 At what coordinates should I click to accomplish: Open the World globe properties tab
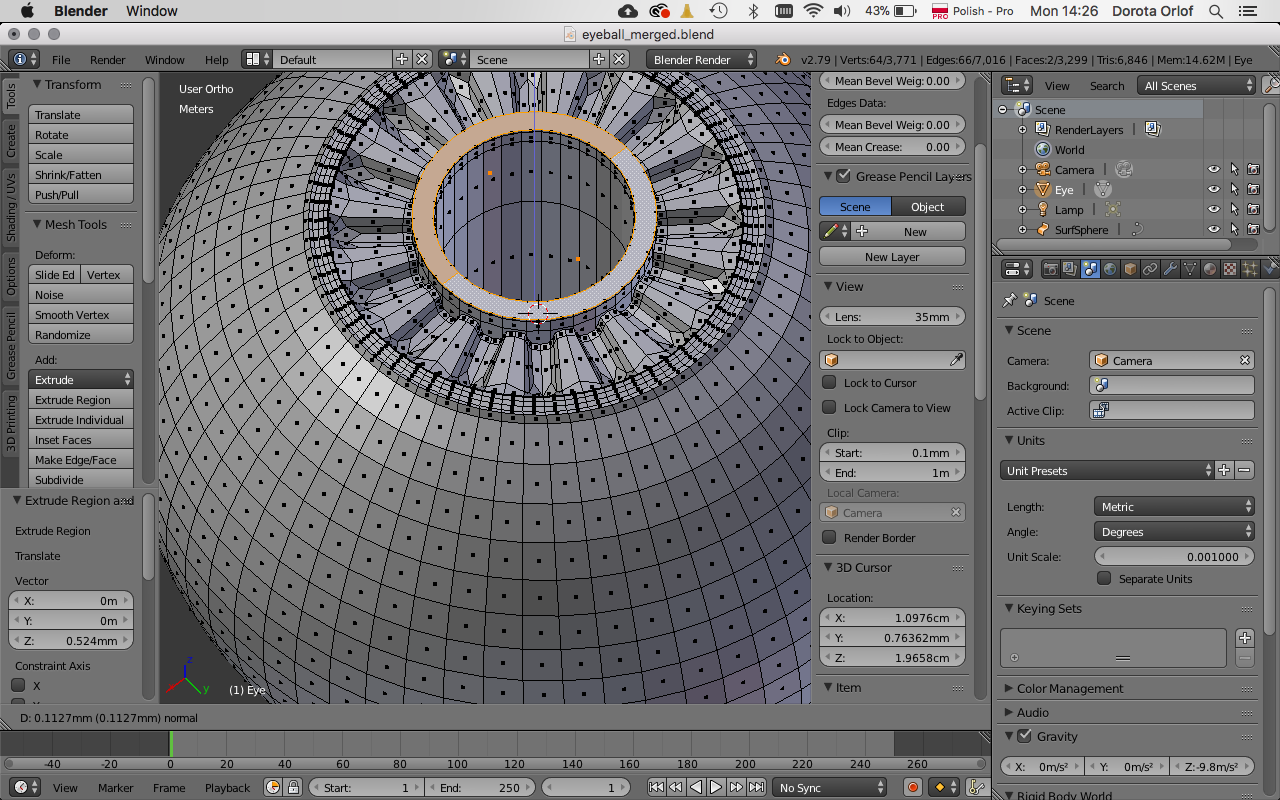(1110, 269)
